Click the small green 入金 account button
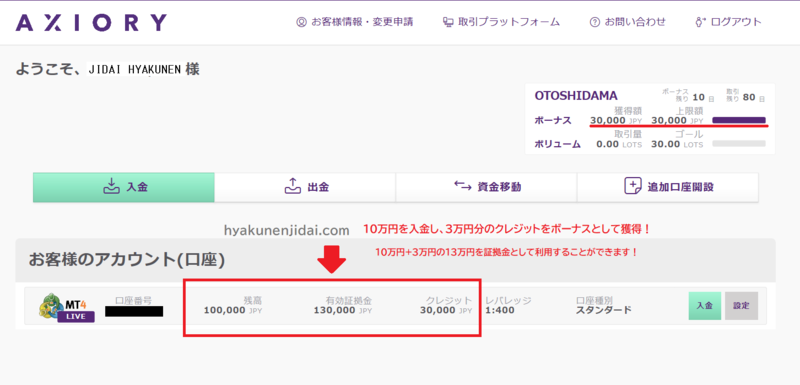The height and width of the screenshot is (385, 800). pyautogui.click(x=705, y=306)
